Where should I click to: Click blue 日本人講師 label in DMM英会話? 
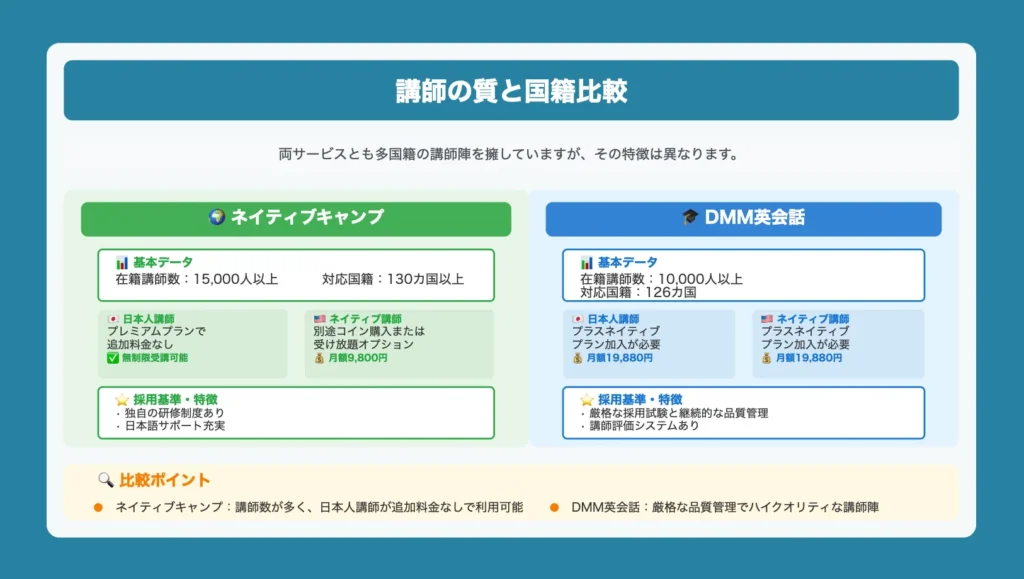613,319
